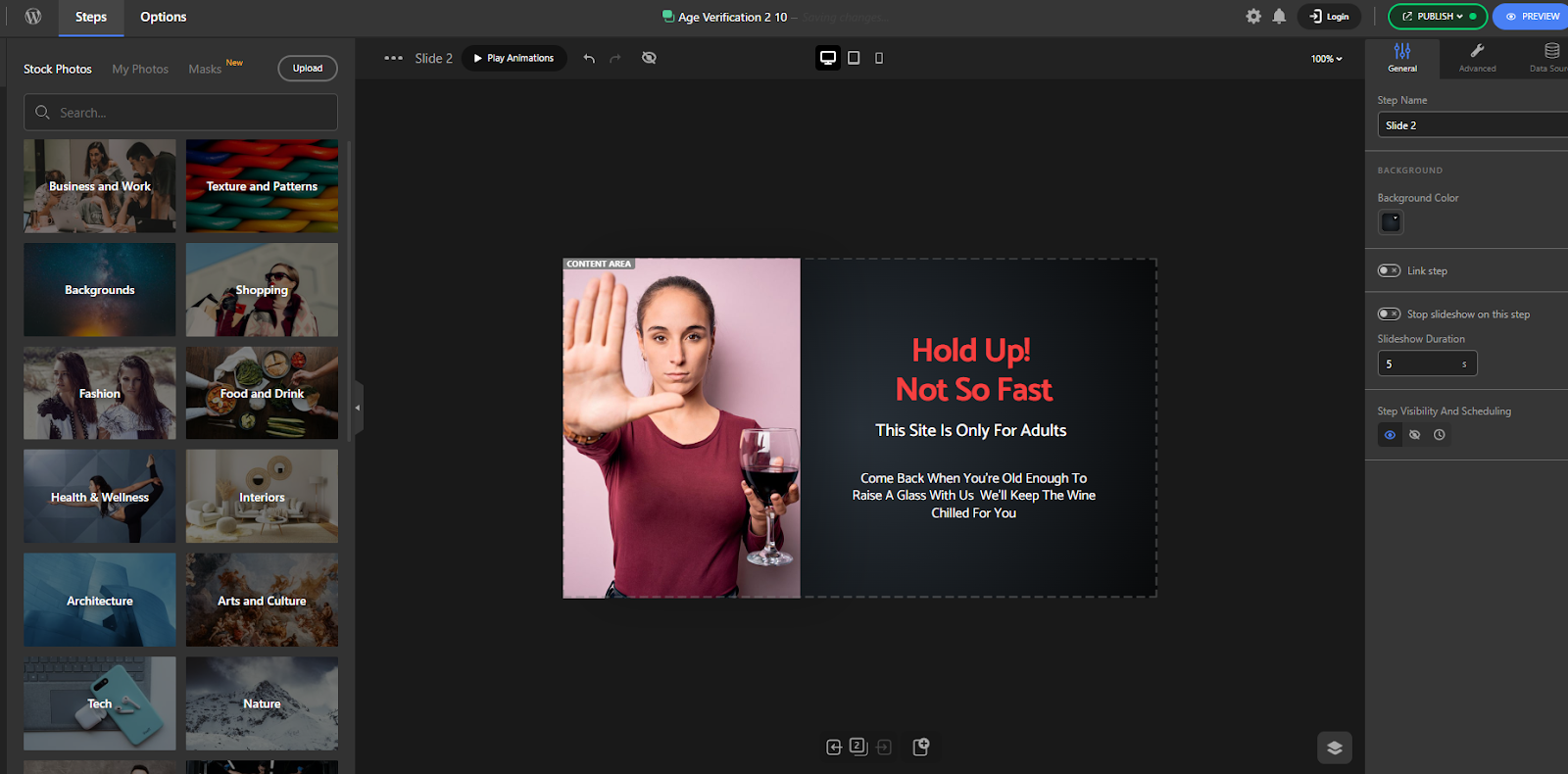This screenshot has height=774, width=1568.
Task: Switch to mobile device view
Action: (x=879, y=58)
